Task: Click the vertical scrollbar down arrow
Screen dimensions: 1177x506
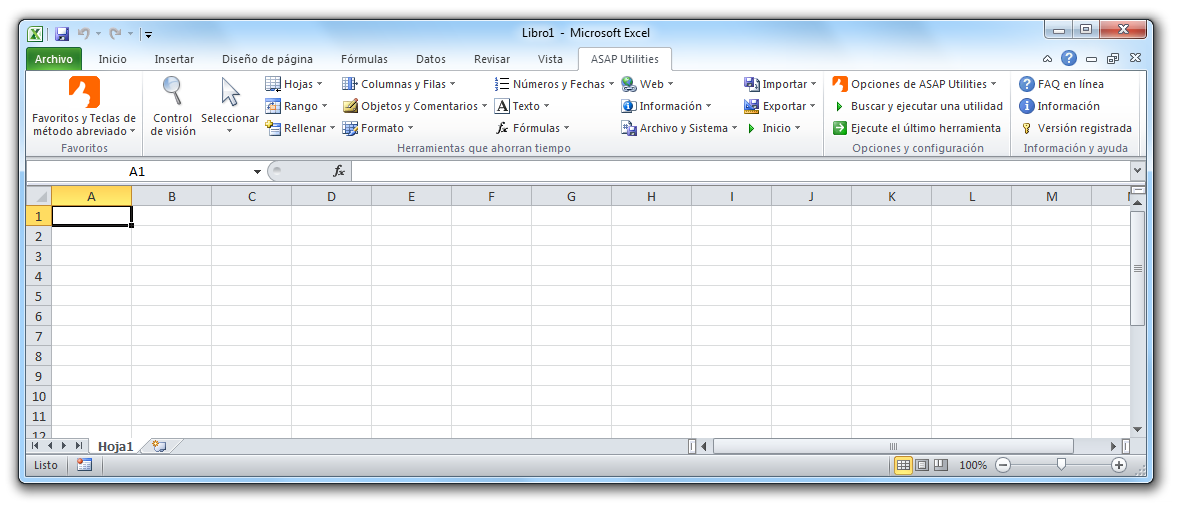Action: (x=1137, y=429)
